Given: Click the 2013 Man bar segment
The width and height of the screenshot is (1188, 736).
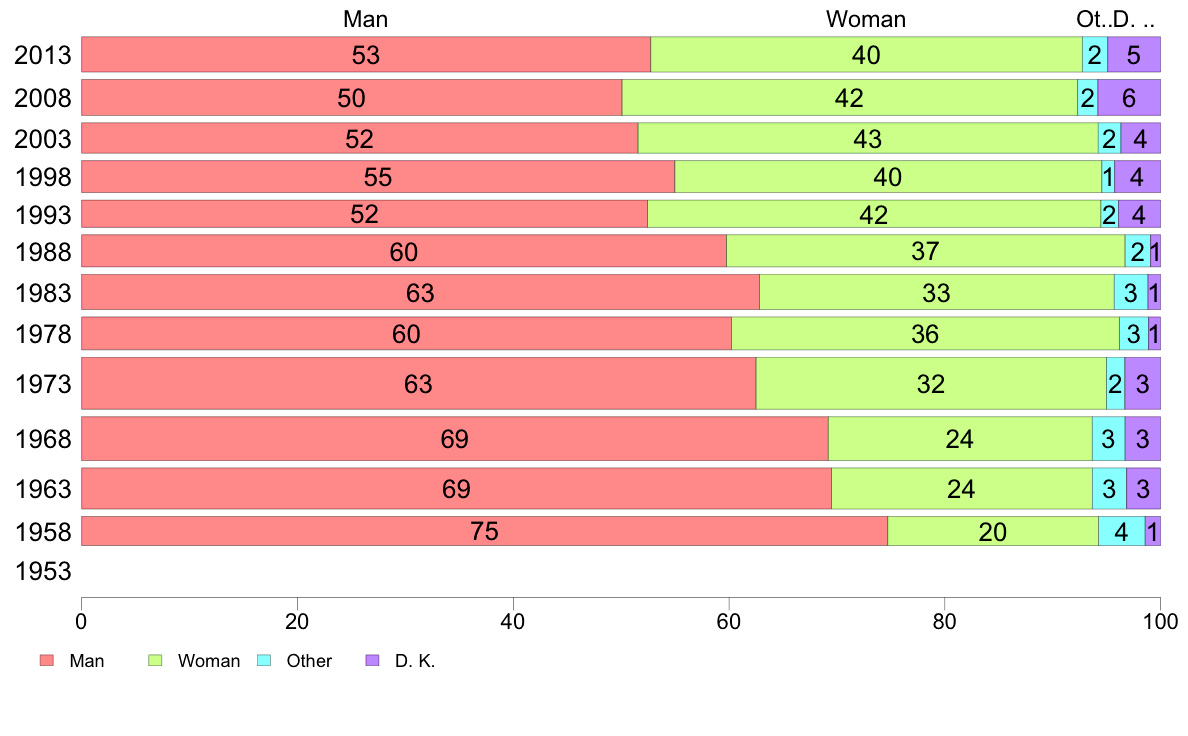Looking at the screenshot, I should [x=366, y=55].
